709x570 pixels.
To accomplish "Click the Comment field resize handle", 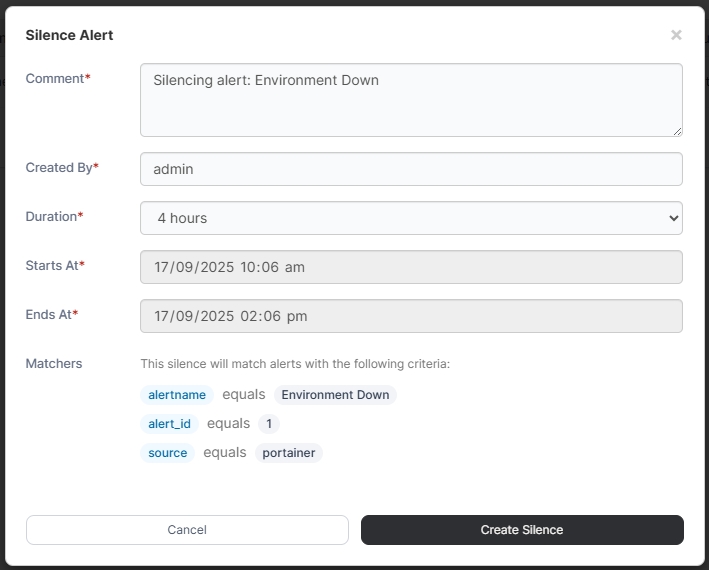I will (677, 131).
